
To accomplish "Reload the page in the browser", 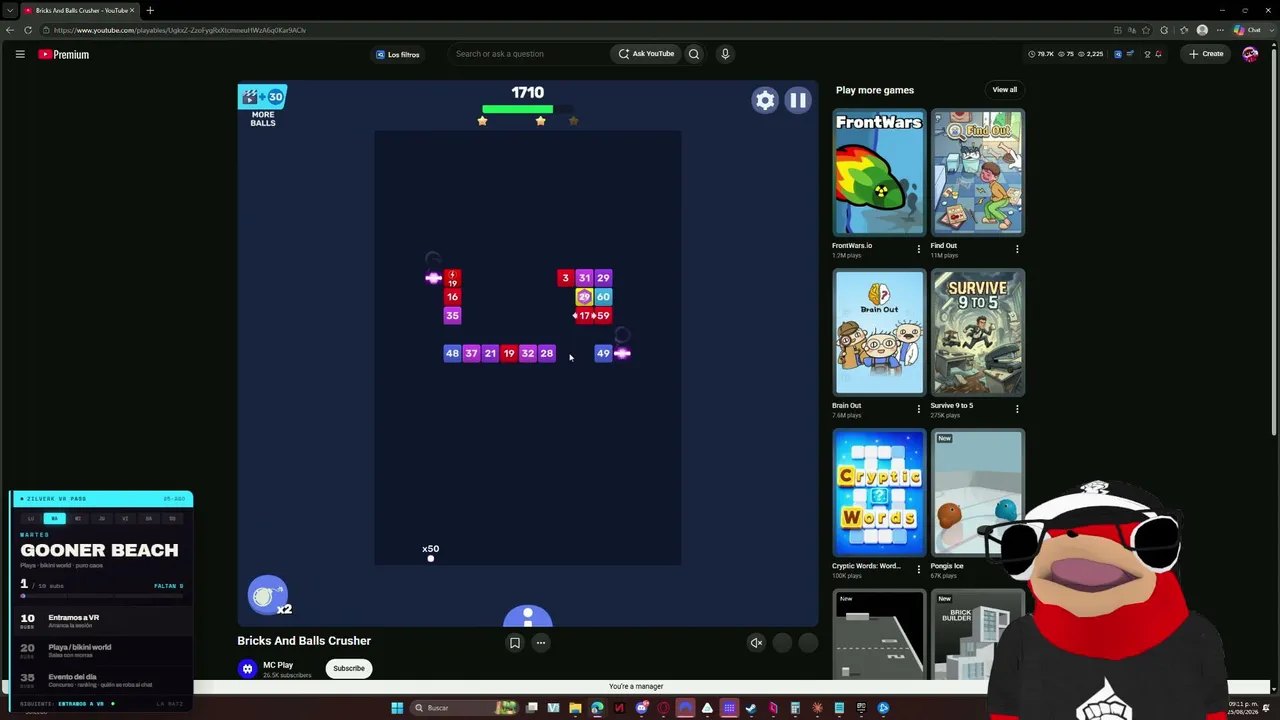I will [28, 30].
